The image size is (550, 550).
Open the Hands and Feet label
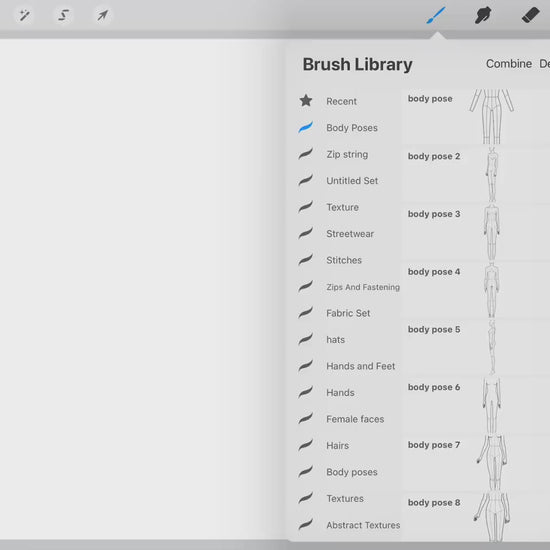(361, 366)
